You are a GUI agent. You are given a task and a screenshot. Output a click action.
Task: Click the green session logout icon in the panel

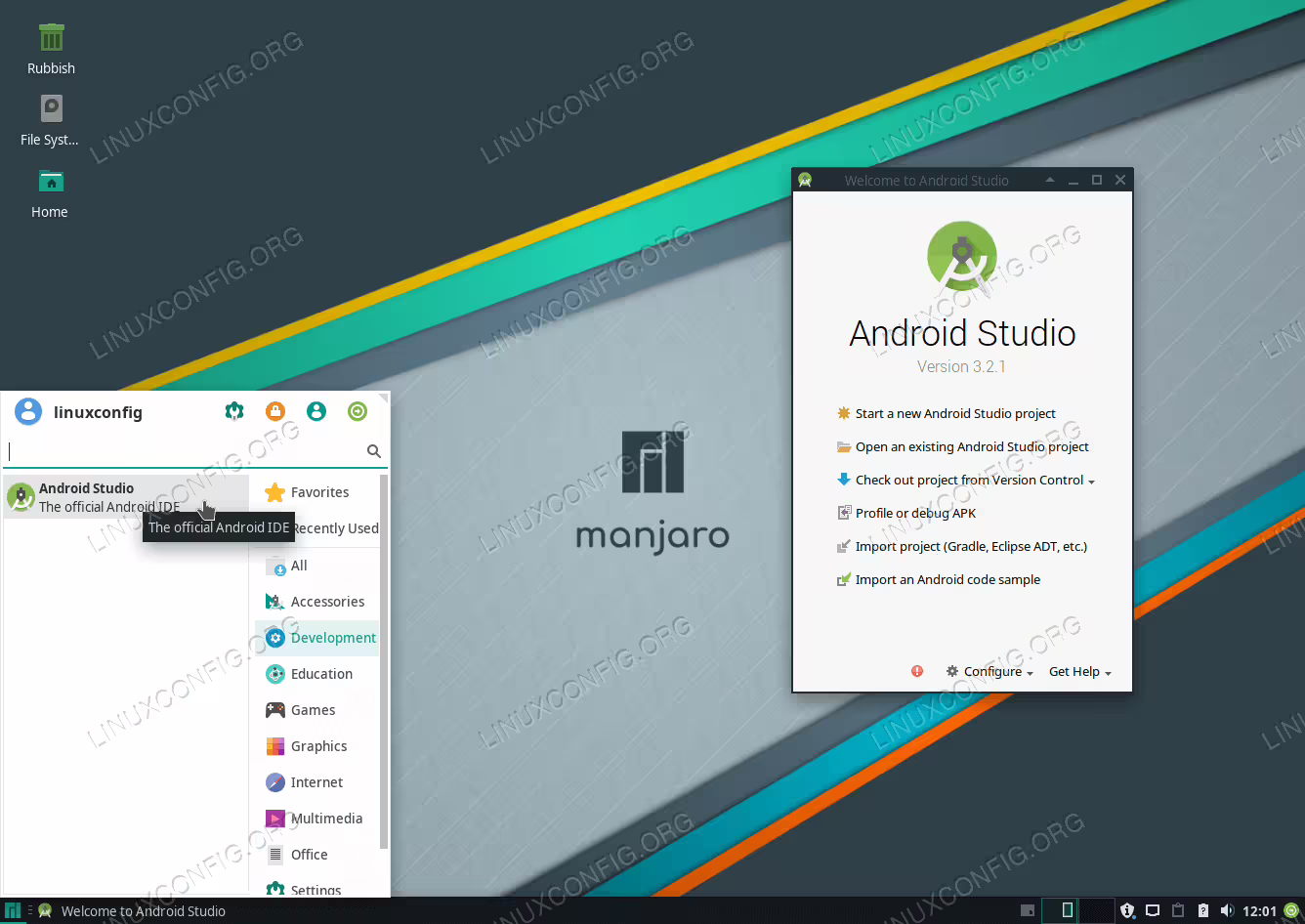pos(1291,910)
